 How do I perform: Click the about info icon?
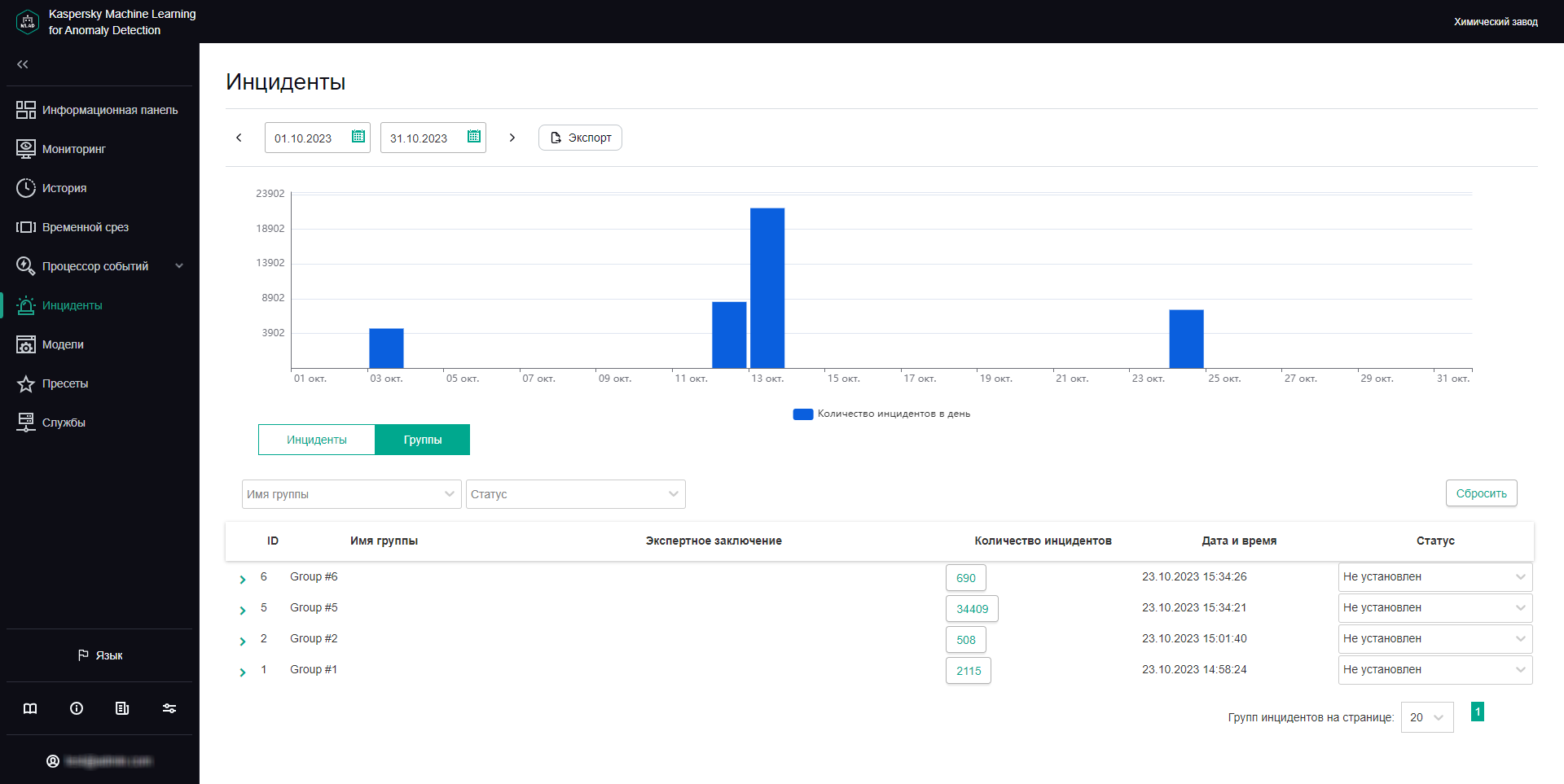[77, 708]
